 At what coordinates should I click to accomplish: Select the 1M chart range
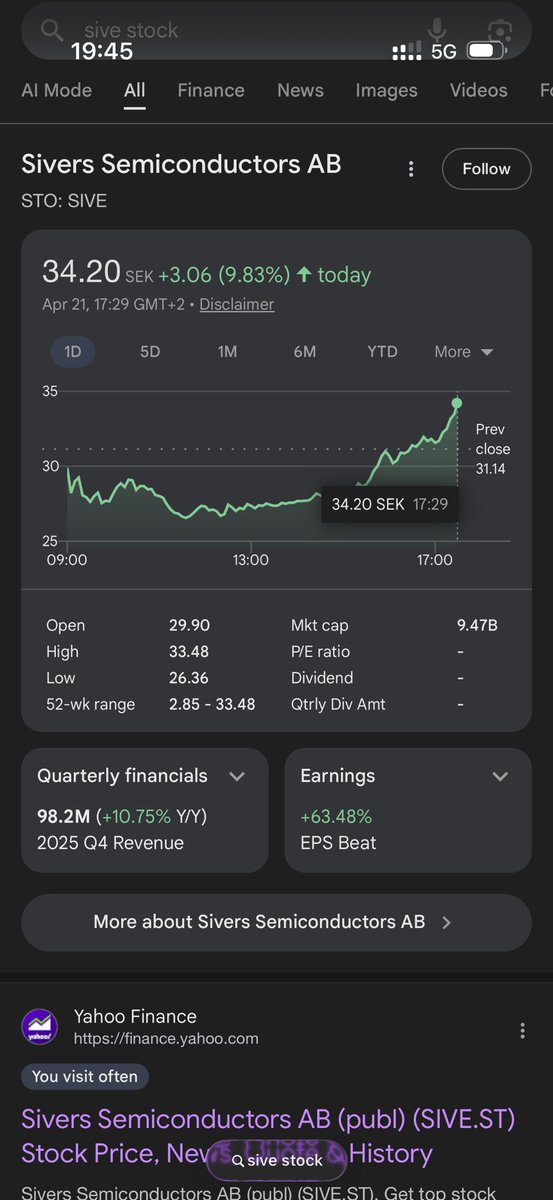228,351
